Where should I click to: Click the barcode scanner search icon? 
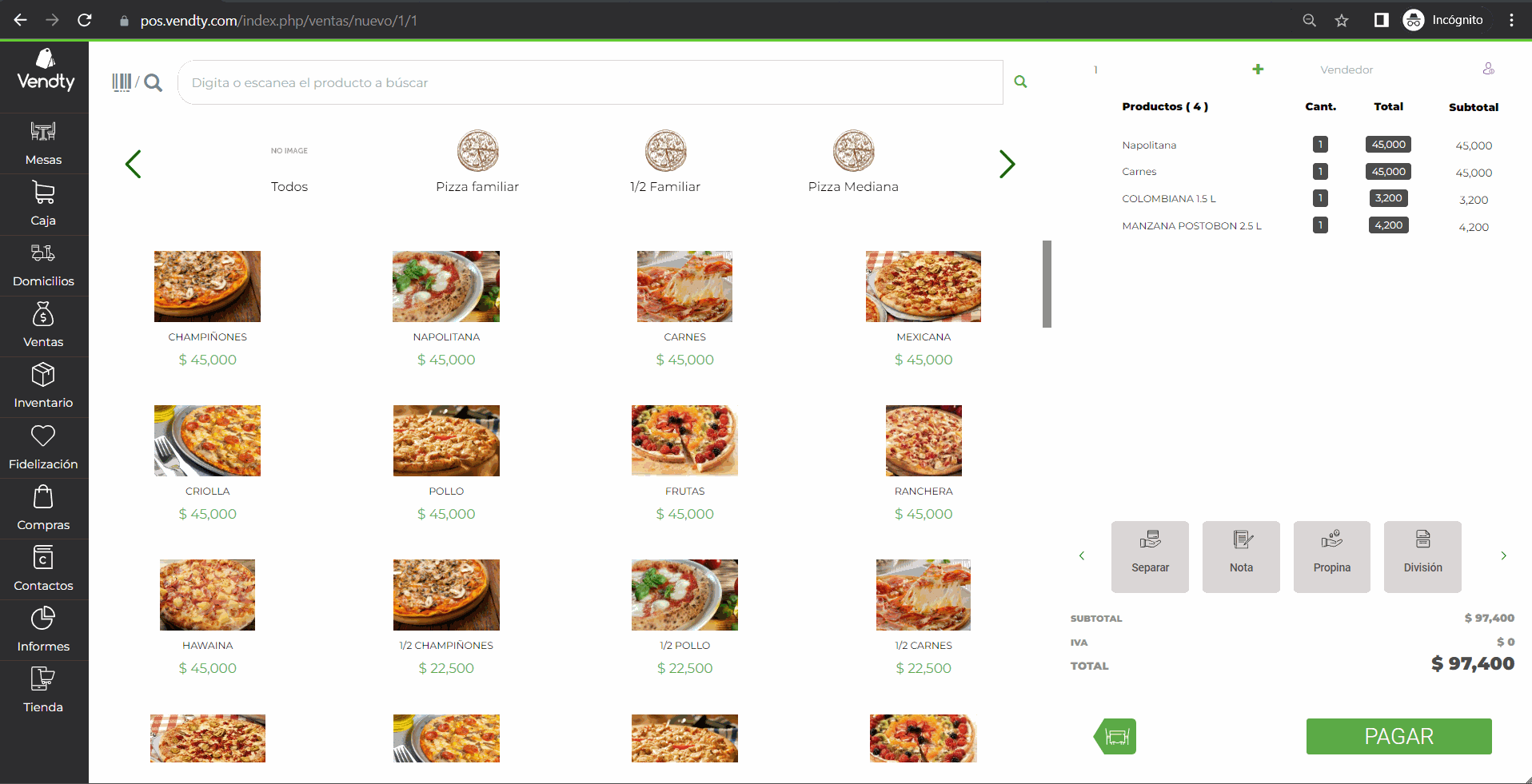pyautogui.click(x=137, y=82)
